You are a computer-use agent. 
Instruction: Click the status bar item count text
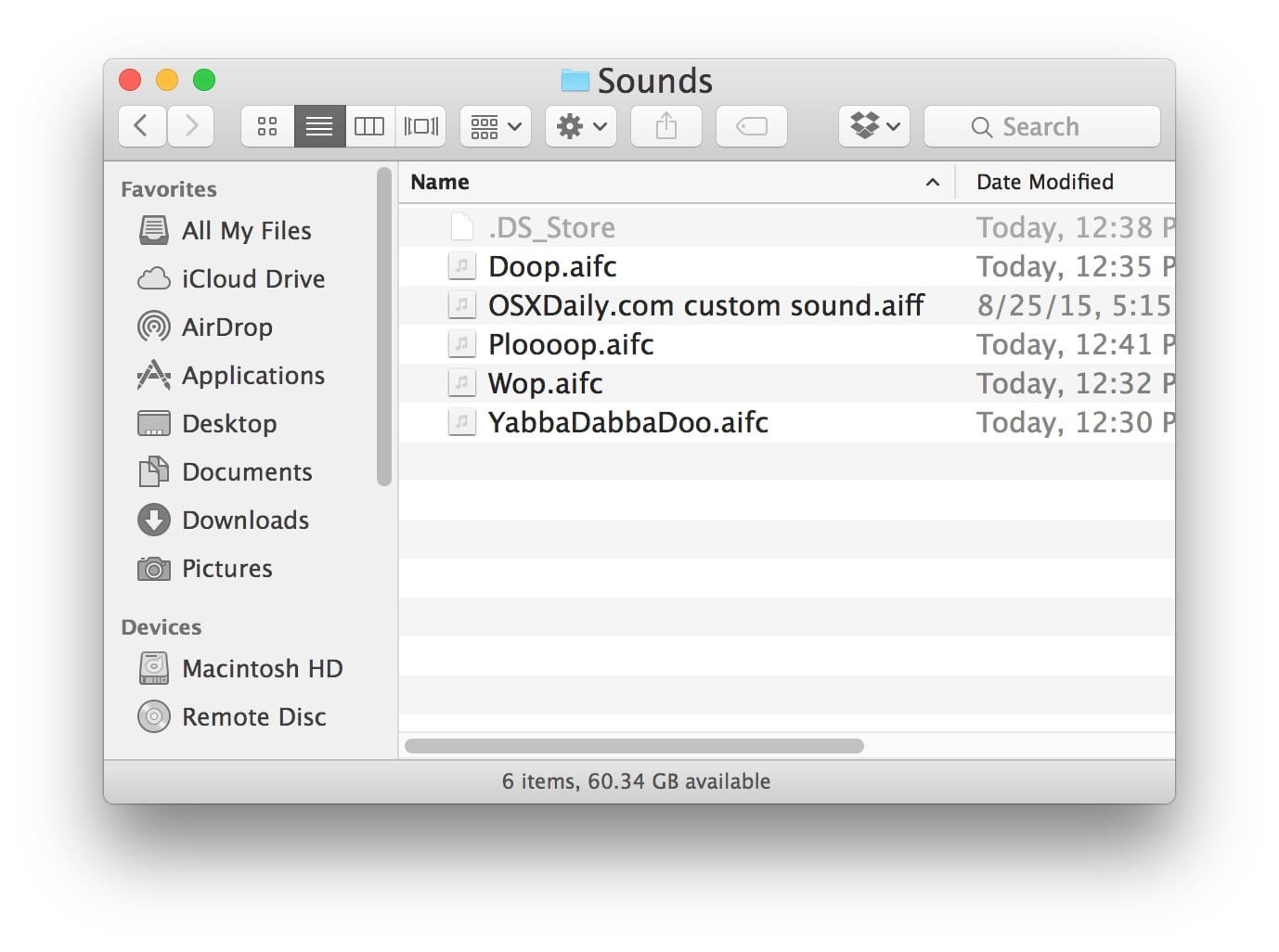pyautogui.click(x=637, y=781)
